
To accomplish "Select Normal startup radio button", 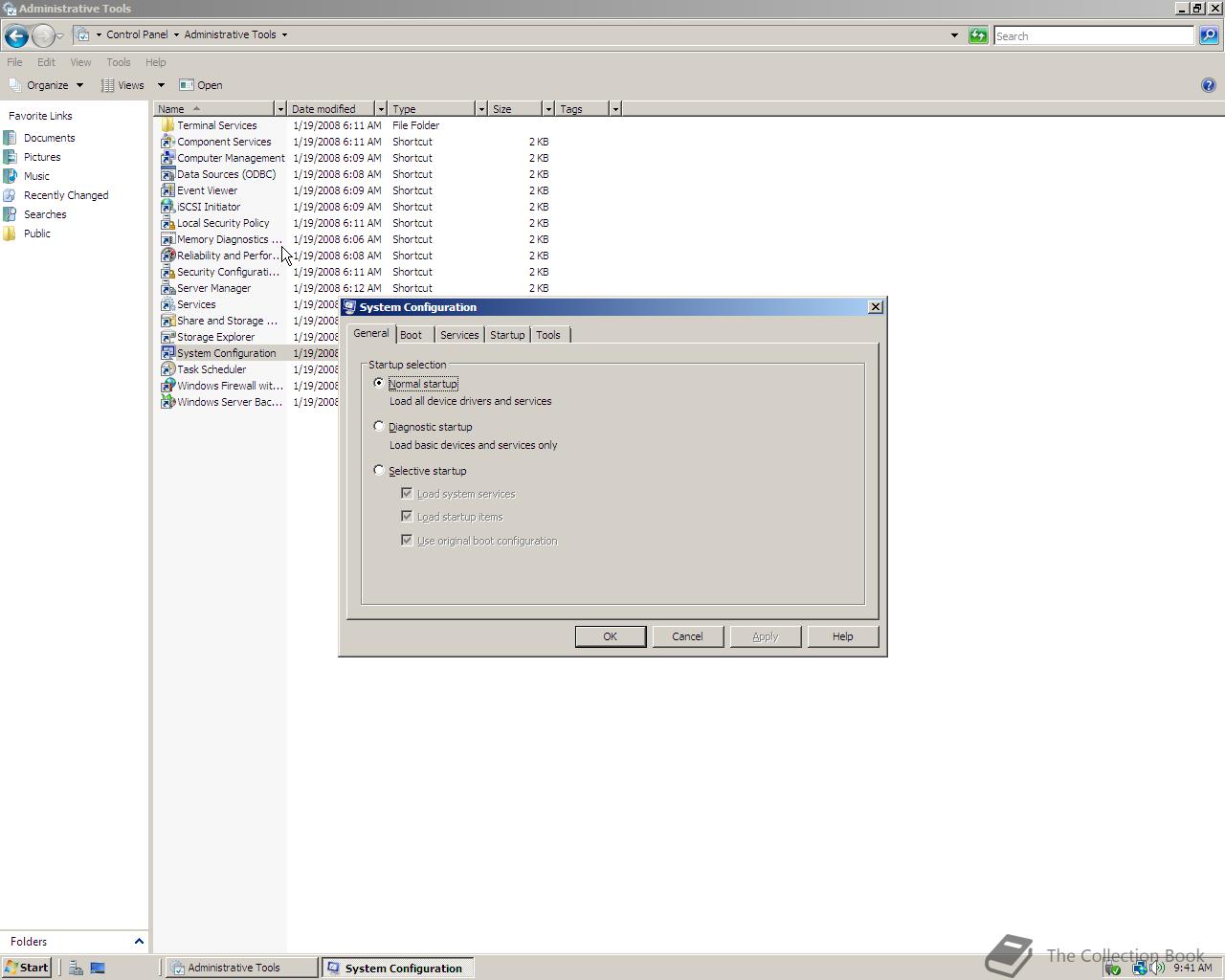I will [379, 383].
